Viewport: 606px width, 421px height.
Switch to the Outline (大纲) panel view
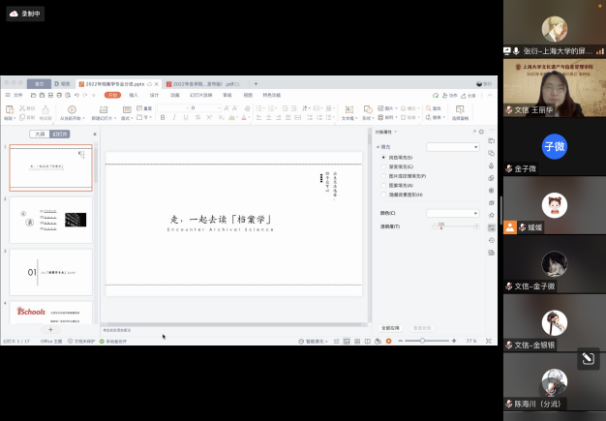[x=39, y=133]
